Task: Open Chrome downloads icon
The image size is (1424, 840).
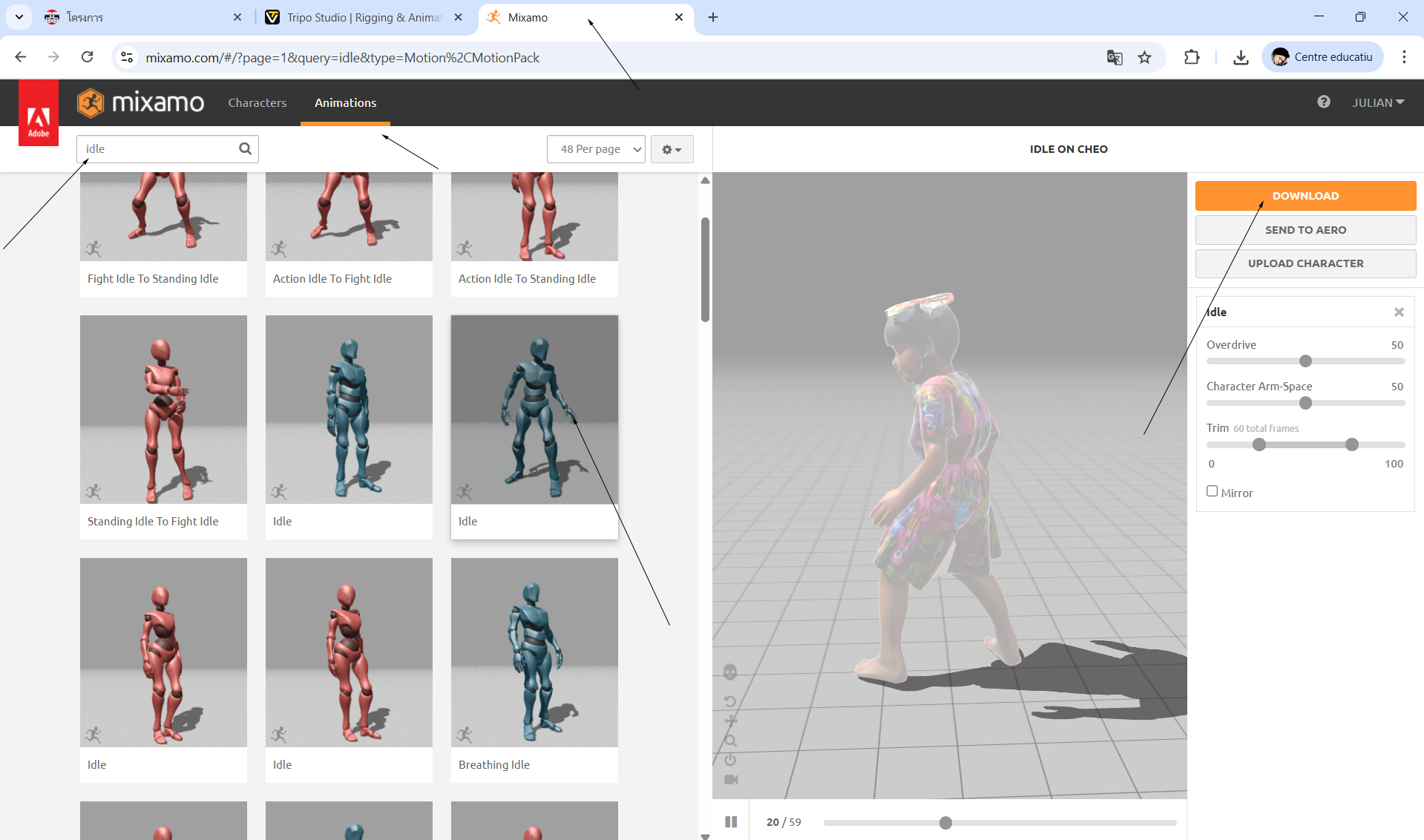Action: pos(1240,57)
